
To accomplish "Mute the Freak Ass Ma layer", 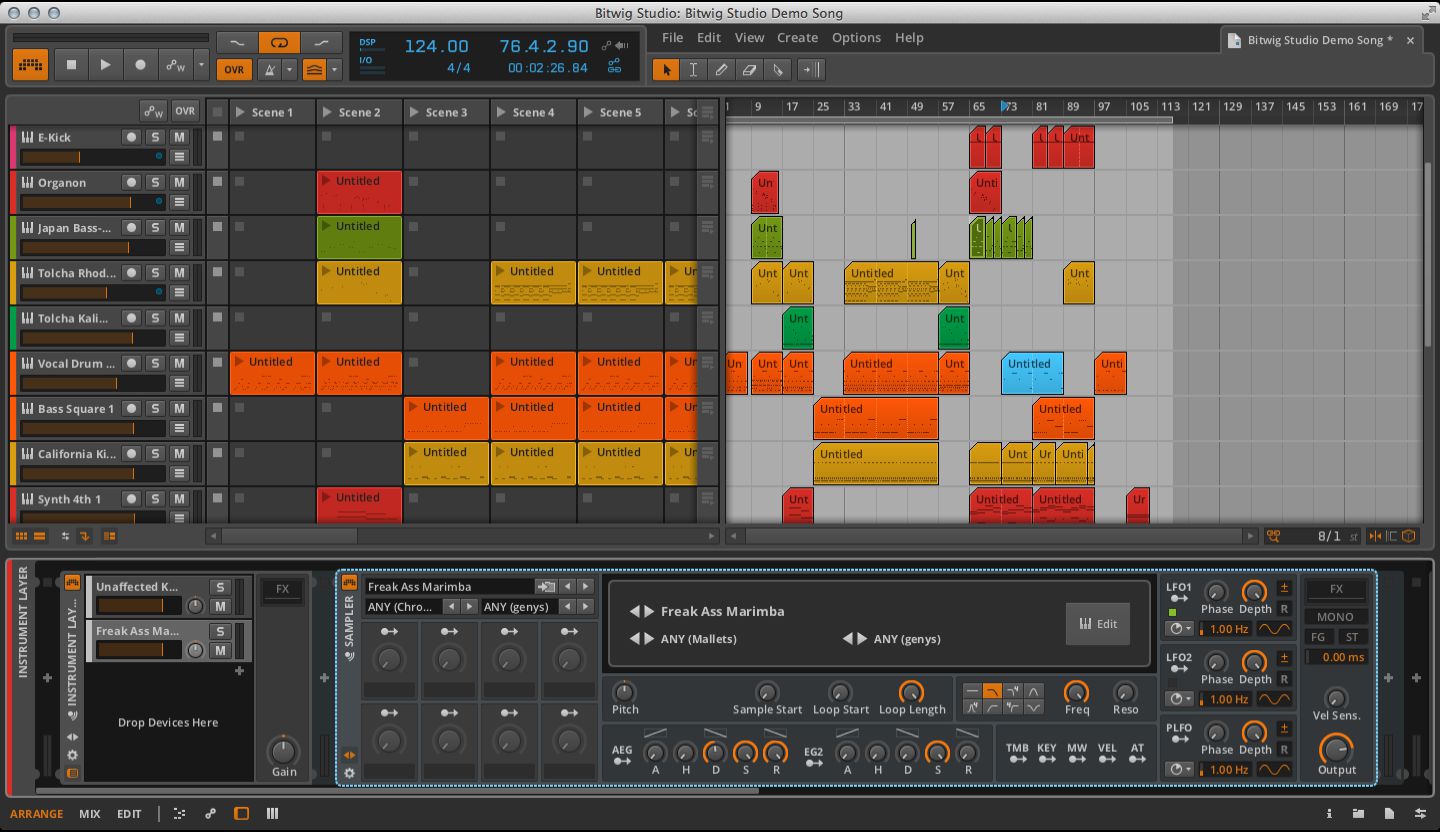I will 220,650.
